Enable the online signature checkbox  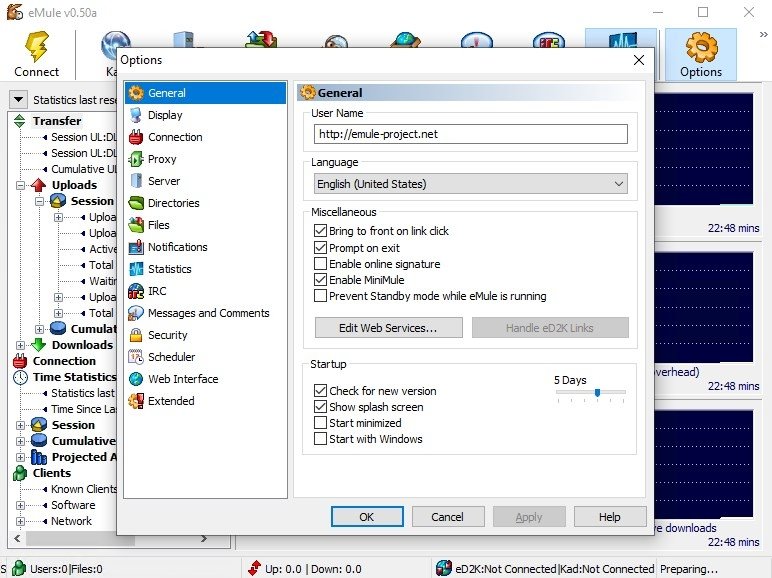(321, 264)
